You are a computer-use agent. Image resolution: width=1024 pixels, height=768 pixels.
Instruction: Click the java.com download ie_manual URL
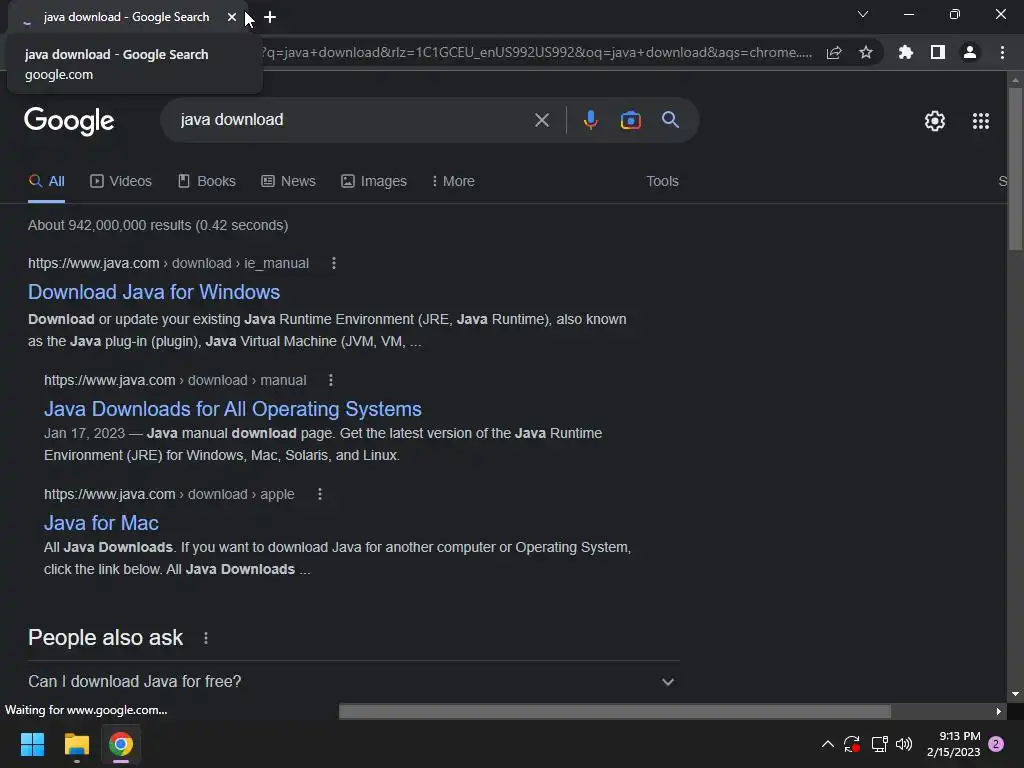pyautogui.click(x=168, y=263)
